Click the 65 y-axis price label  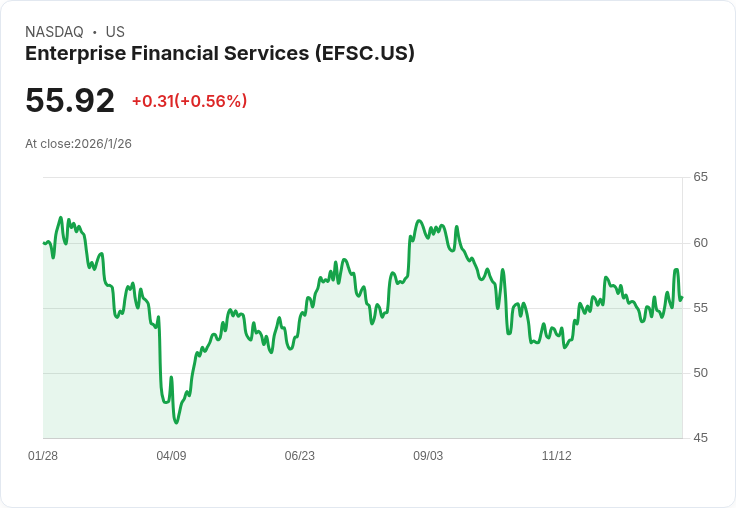coord(700,177)
